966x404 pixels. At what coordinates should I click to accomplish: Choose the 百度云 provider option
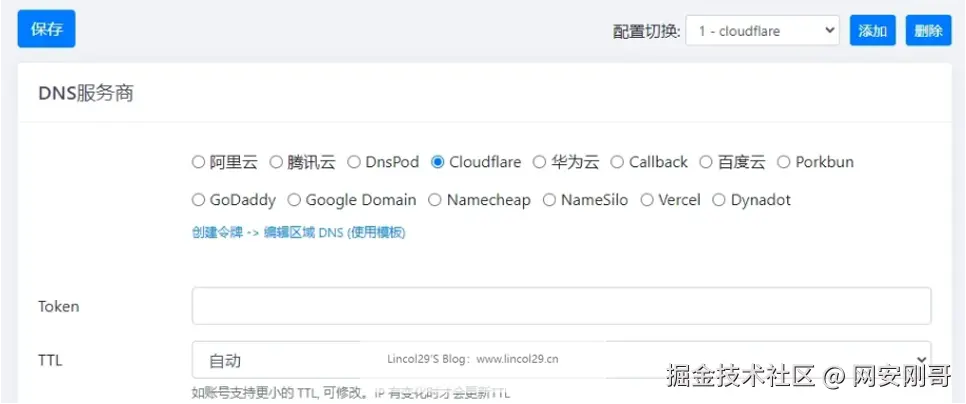coord(705,163)
